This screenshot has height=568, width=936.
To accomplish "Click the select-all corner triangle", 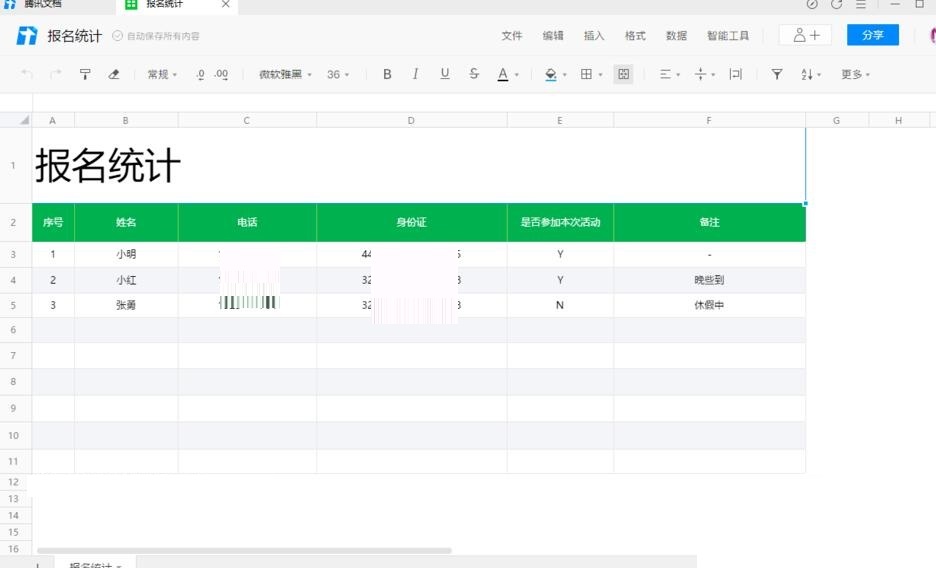I will [x=24, y=120].
